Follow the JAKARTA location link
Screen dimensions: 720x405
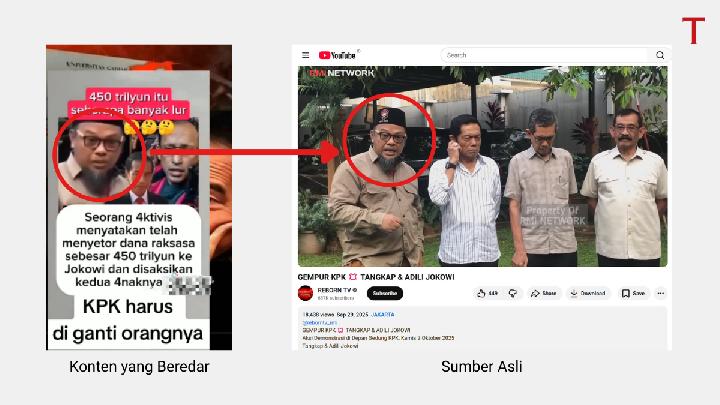[382, 315]
